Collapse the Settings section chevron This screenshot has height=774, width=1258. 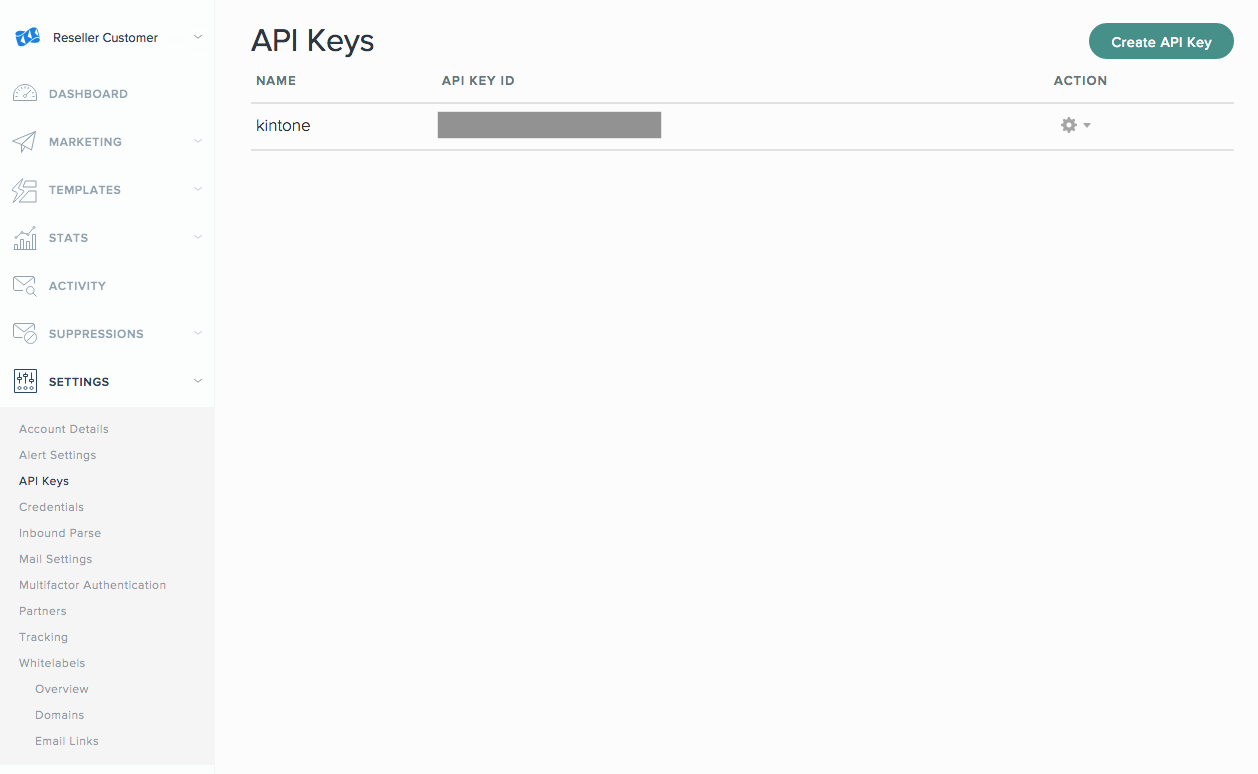click(x=197, y=382)
